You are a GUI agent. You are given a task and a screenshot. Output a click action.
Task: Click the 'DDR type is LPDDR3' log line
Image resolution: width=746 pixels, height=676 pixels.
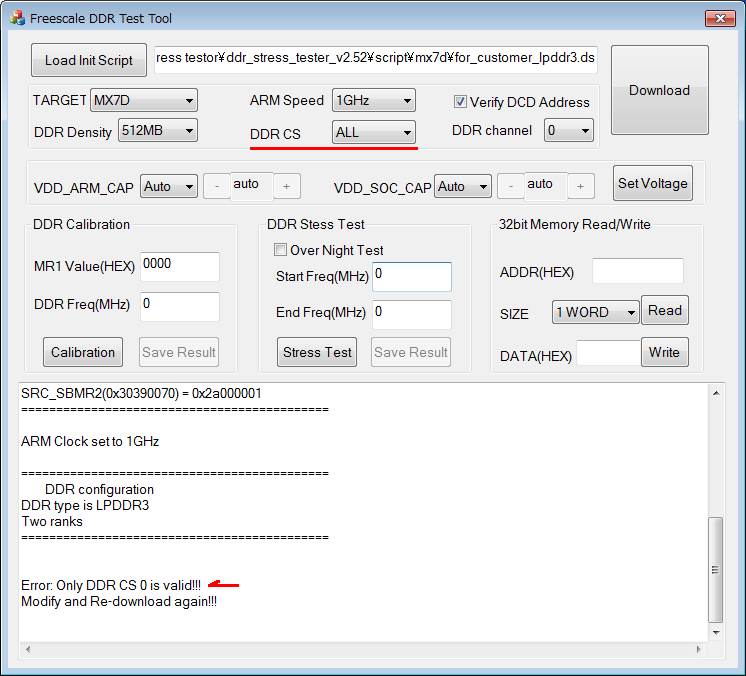(x=85, y=505)
